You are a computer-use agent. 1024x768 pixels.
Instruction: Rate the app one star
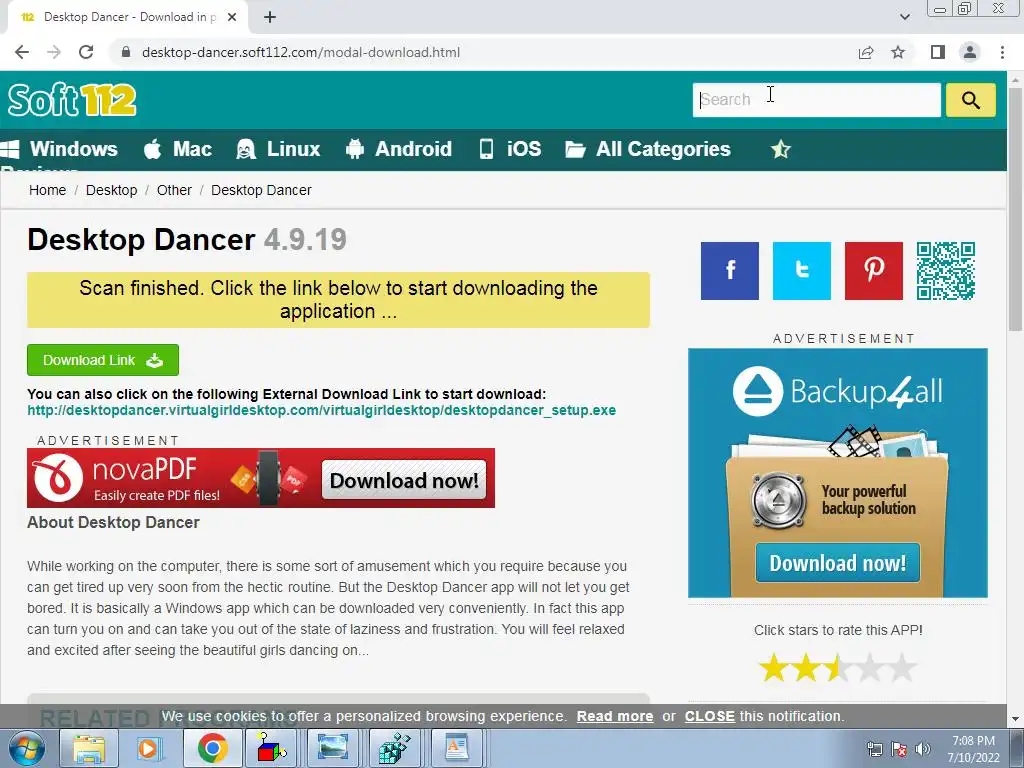pos(774,667)
